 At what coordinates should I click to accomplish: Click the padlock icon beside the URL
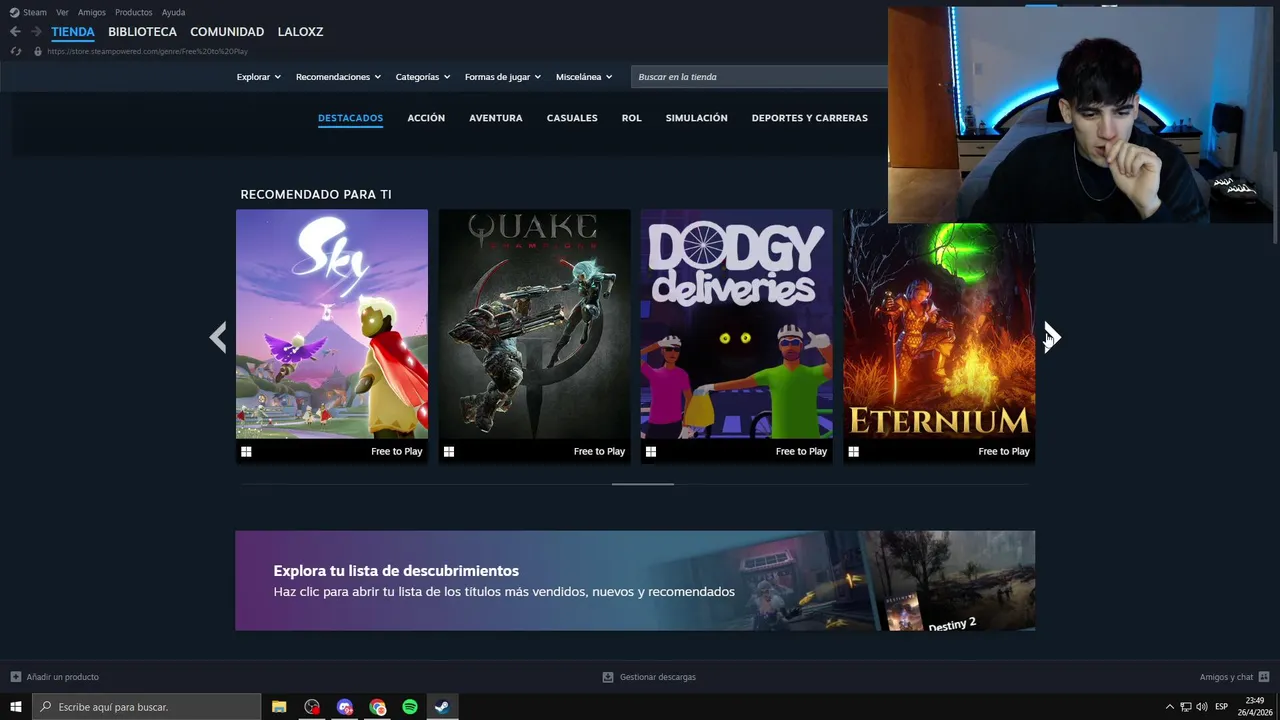pos(38,51)
